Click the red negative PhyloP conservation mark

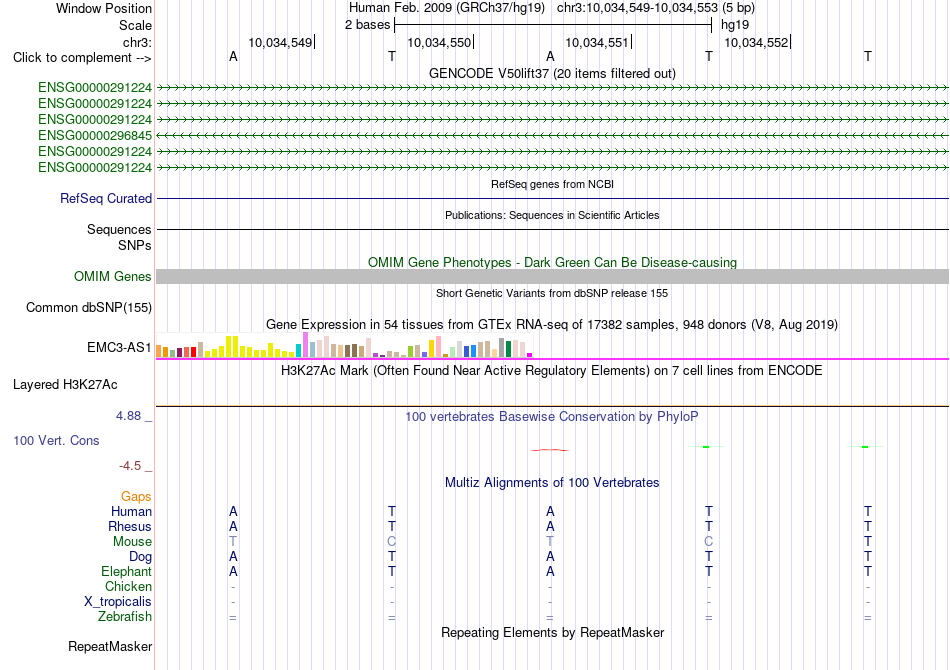[550, 450]
